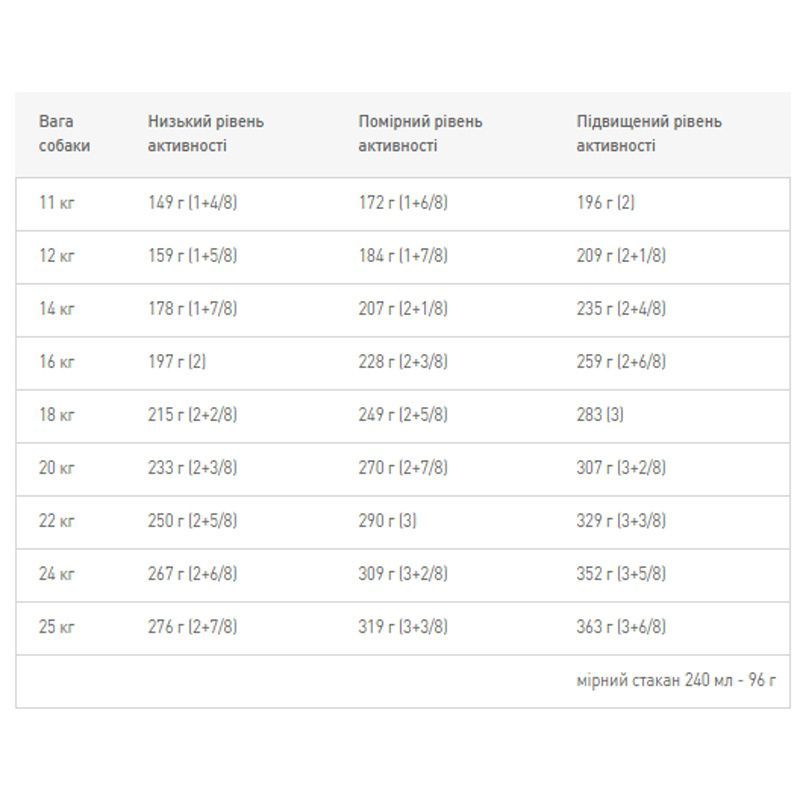The width and height of the screenshot is (800, 800).
Task: Click the 283 (3) cell
Action: point(600,415)
